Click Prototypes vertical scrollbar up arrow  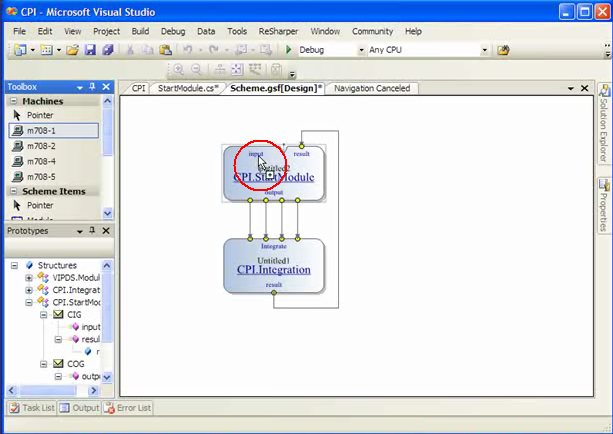(x=107, y=265)
